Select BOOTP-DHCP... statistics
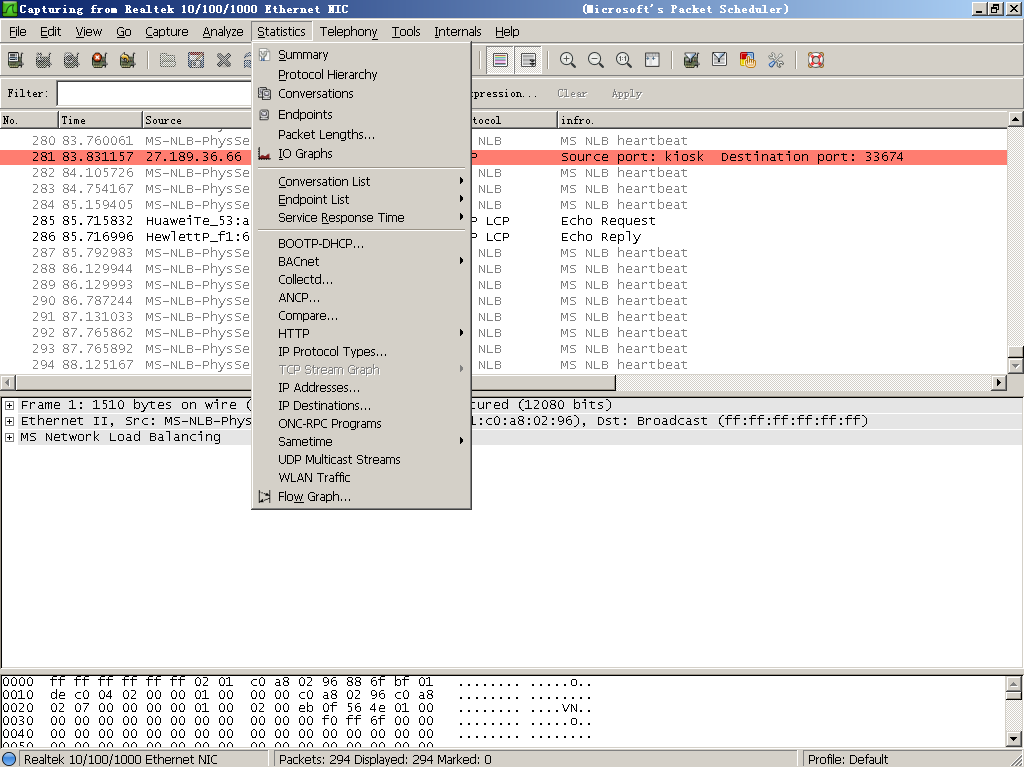 [361, 244]
